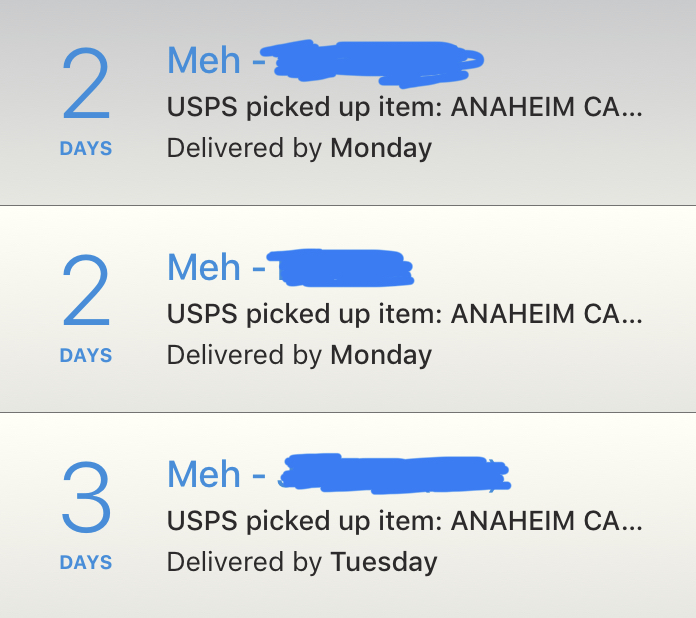Tap the DAYS label in the middle row

click(x=86, y=355)
